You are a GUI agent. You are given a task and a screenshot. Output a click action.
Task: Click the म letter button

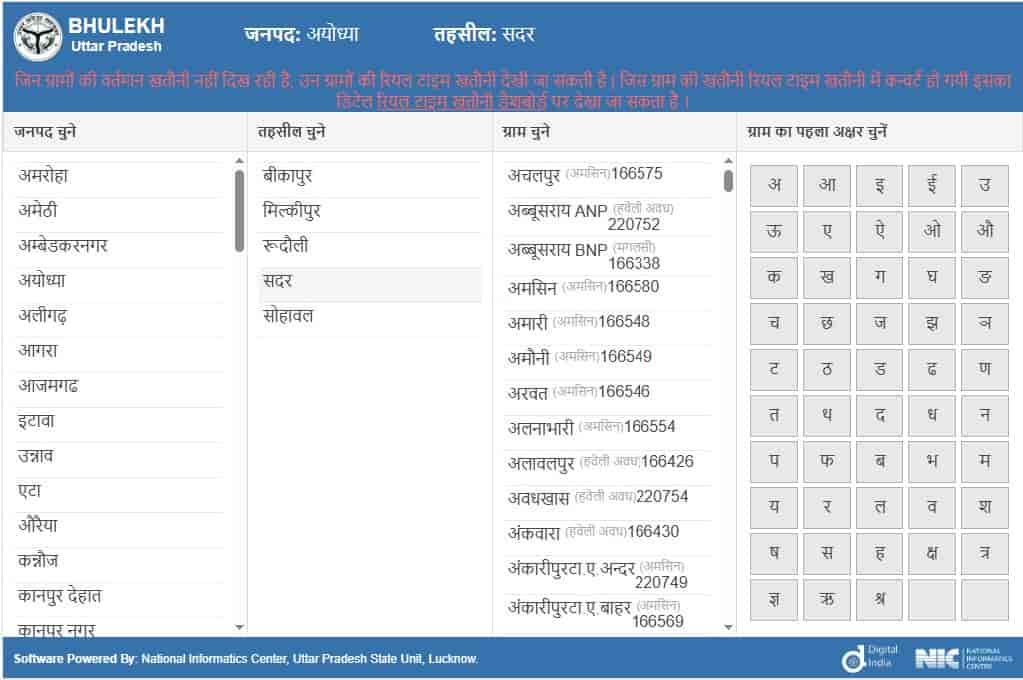click(x=985, y=462)
